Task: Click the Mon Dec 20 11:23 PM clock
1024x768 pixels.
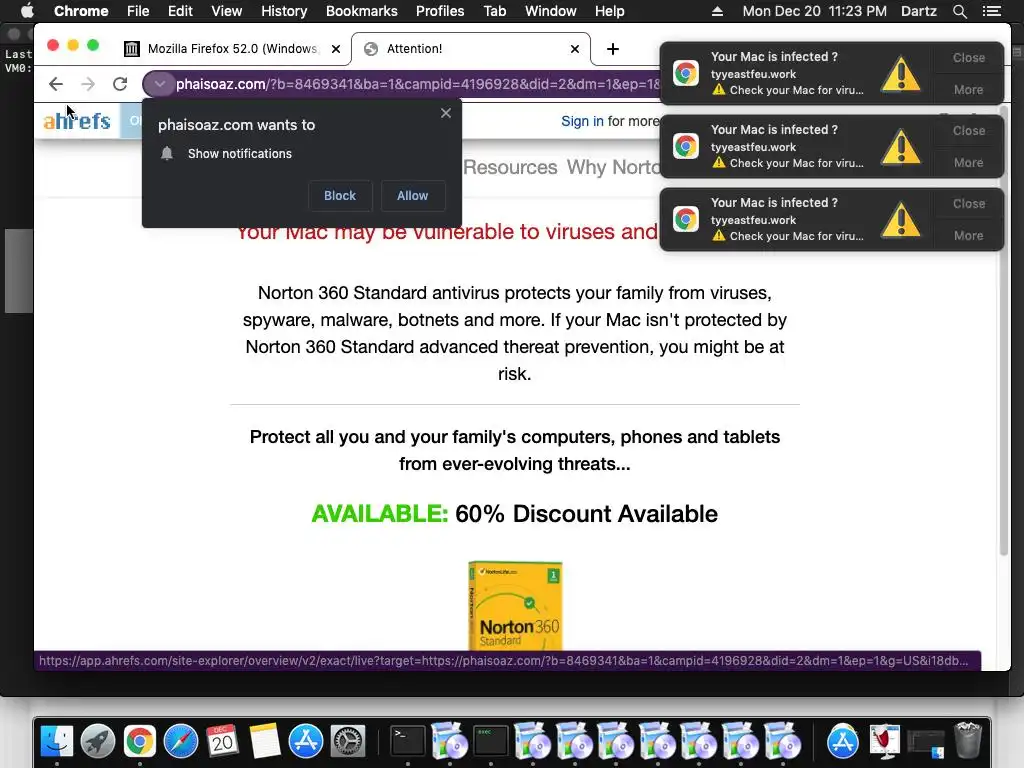Action: click(x=814, y=11)
